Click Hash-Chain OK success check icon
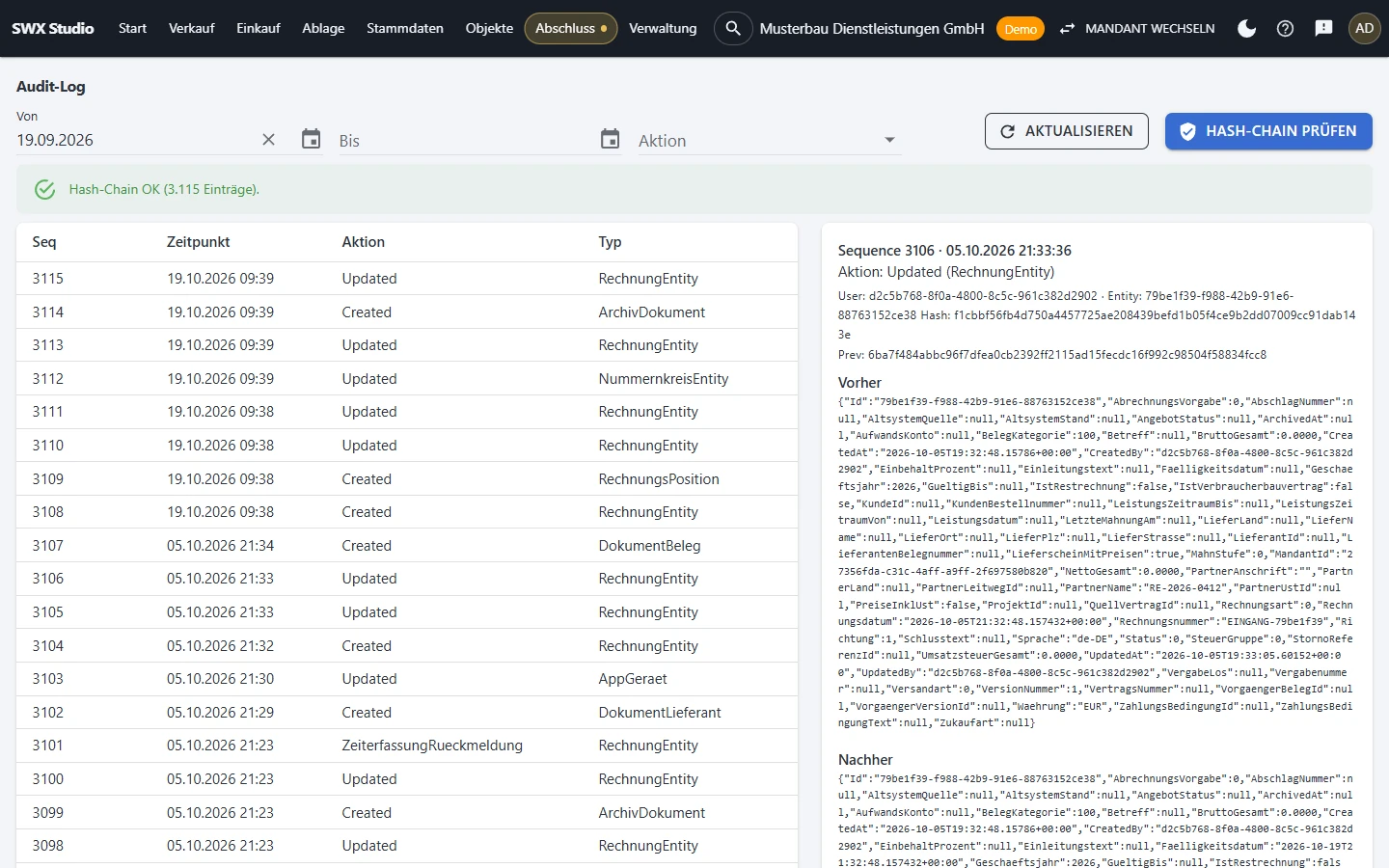Screen dimensions: 1389x868 (44, 189)
